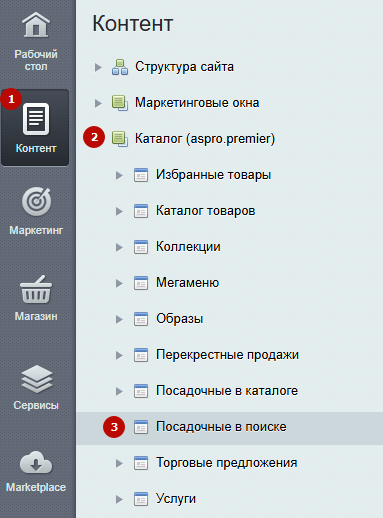Select Избранные товары in the tree
The width and height of the screenshot is (383, 518).
(214, 175)
